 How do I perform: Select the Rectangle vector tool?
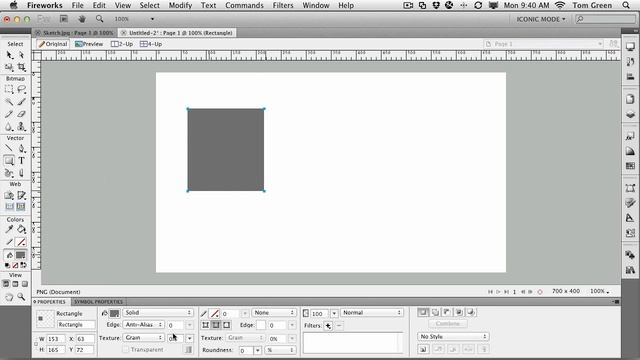coord(9,161)
